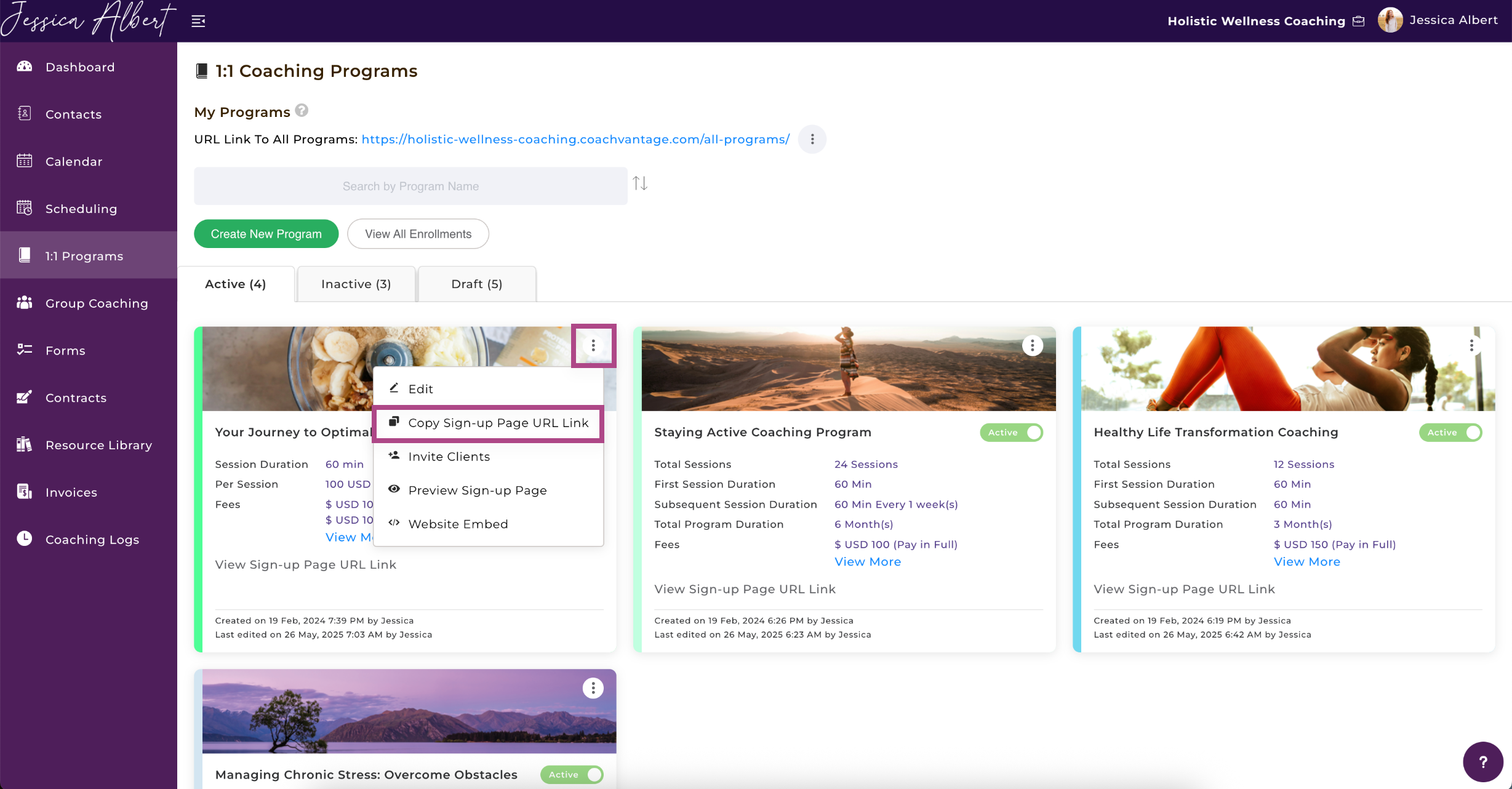This screenshot has height=789, width=1512.
Task: Click the Calendar icon in sidebar
Action: 24,161
